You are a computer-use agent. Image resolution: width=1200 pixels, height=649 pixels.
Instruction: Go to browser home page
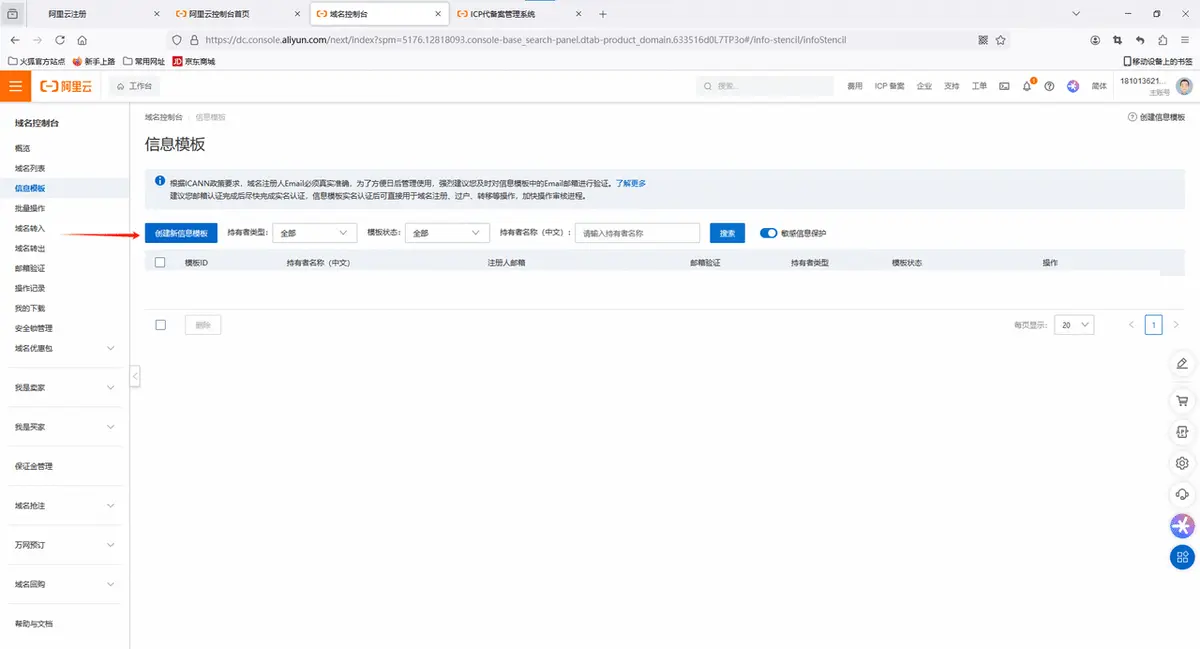82,40
